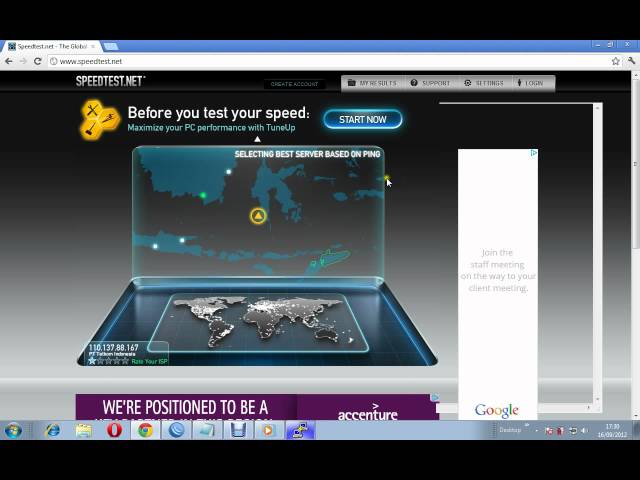Go back with the browser back arrow
This screenshot has width=640, height=480.
[x=9, y=61]
